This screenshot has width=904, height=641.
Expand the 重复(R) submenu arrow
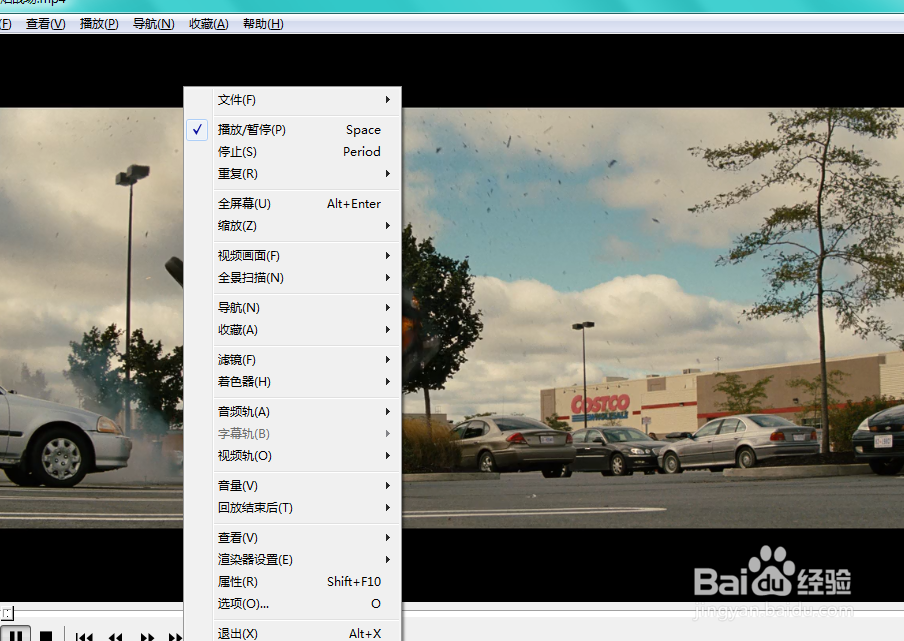[388, 174]
